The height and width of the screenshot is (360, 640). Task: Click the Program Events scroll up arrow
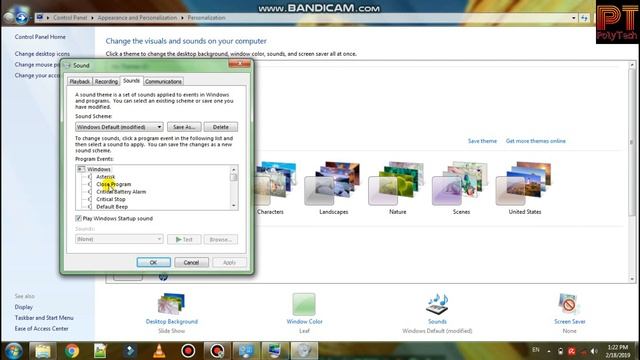234,169
